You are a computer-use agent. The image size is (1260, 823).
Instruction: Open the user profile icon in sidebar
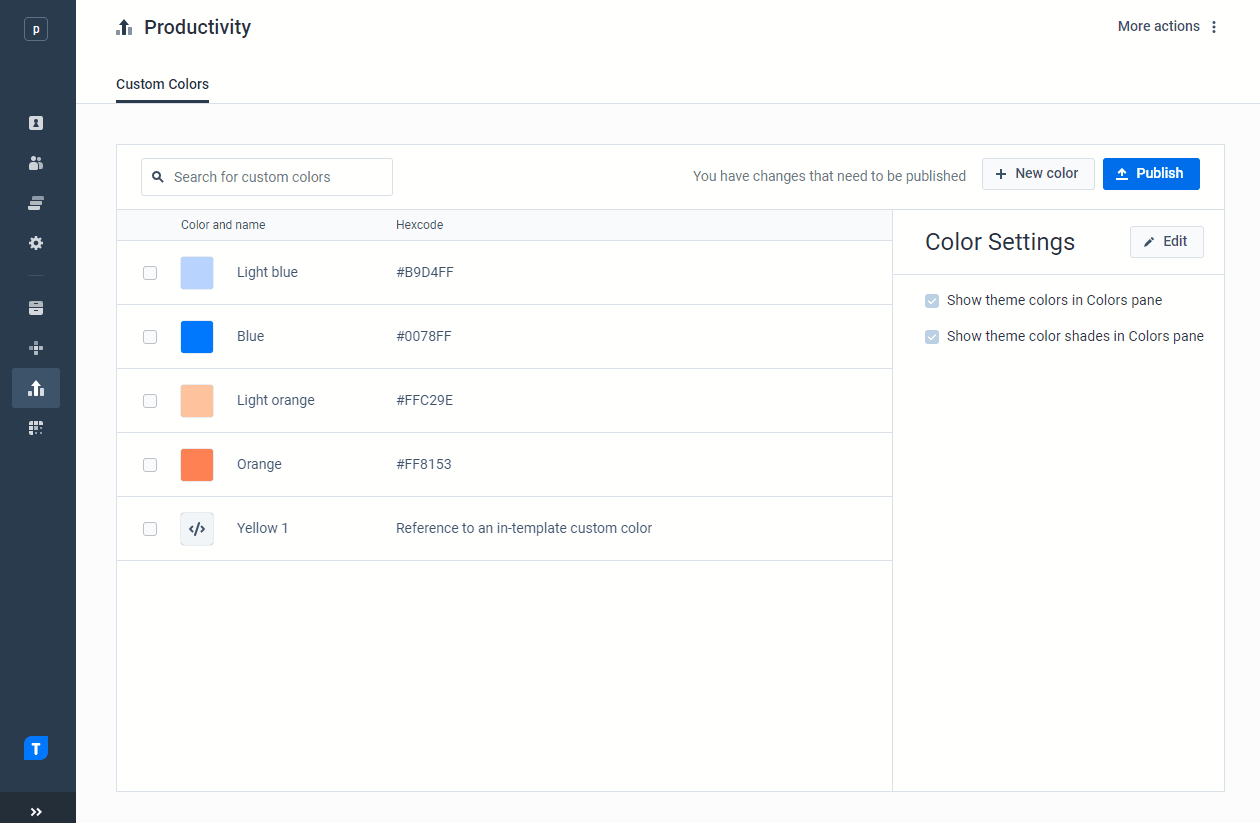36,123
